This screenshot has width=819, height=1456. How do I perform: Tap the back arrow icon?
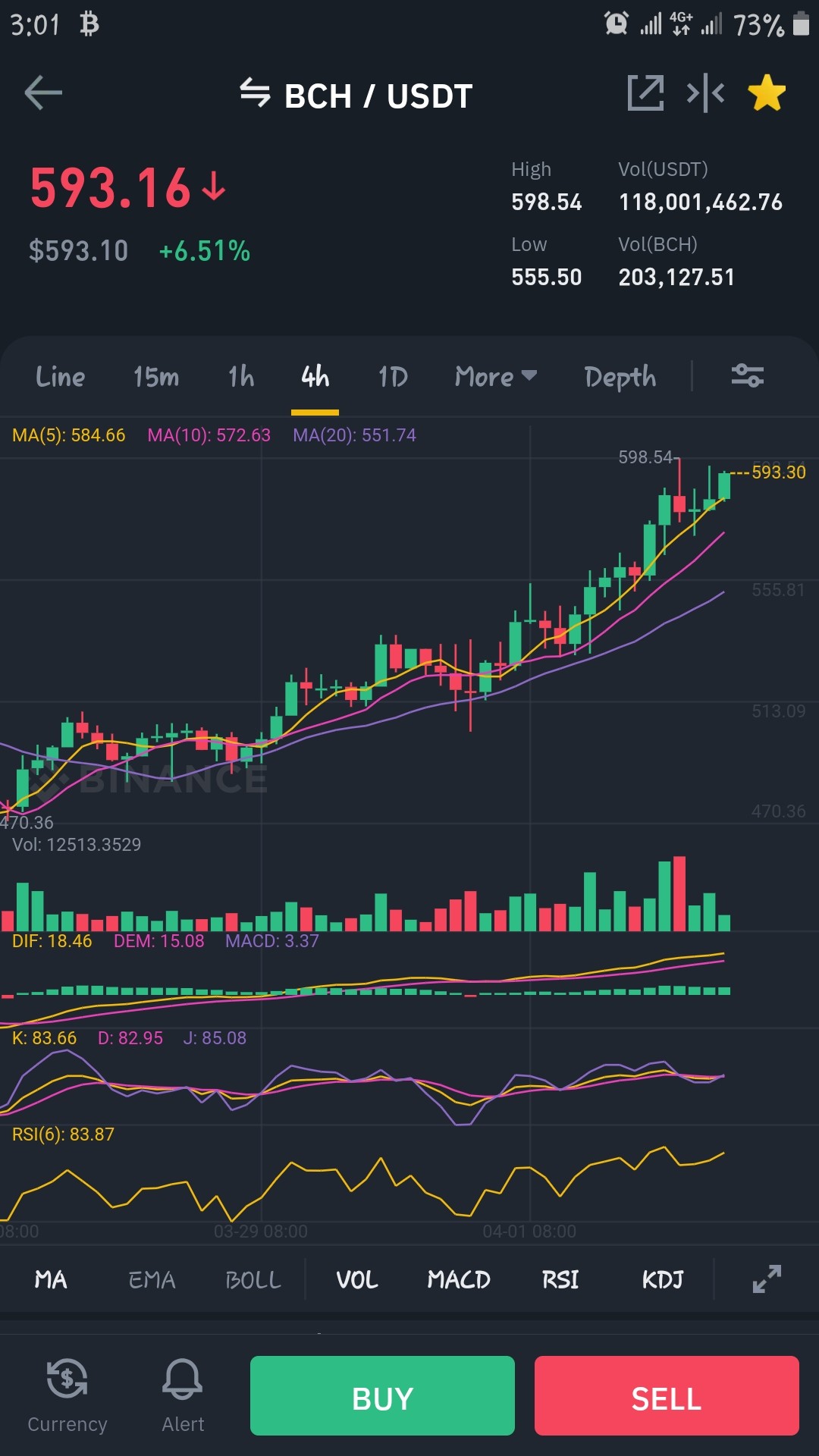[43, 93]
